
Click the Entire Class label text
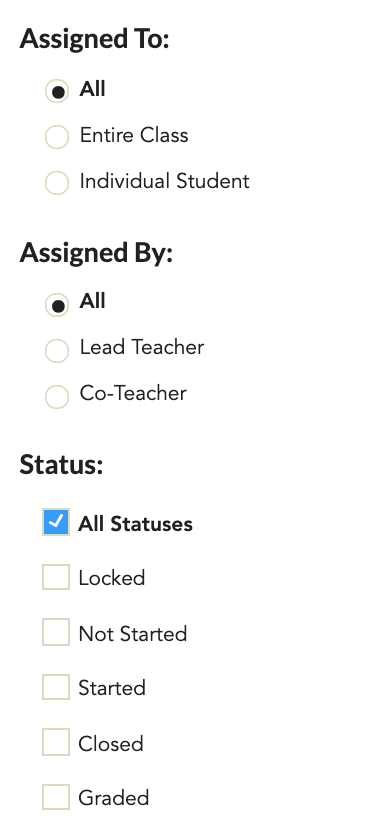coord(134,135)
